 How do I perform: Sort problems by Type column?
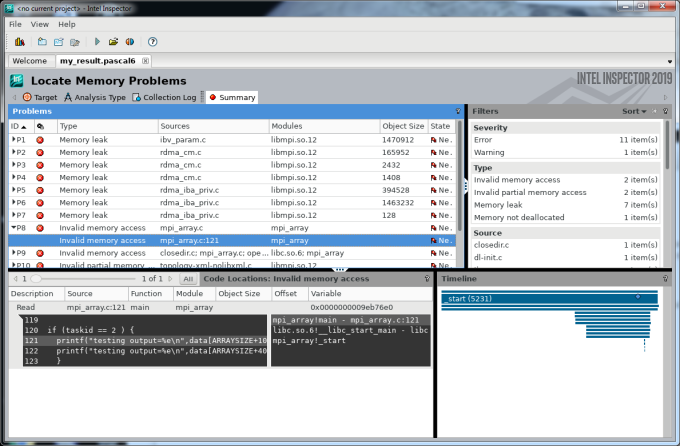click(x=108, y=126)
